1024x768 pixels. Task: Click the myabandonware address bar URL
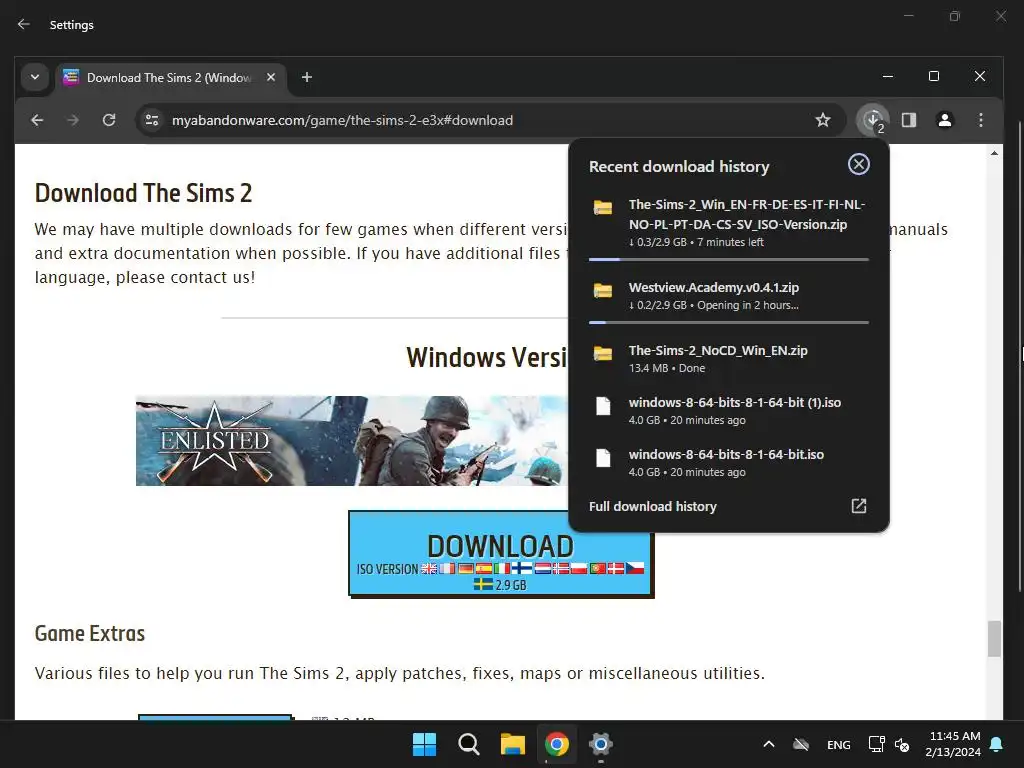(x=342, y=120)
